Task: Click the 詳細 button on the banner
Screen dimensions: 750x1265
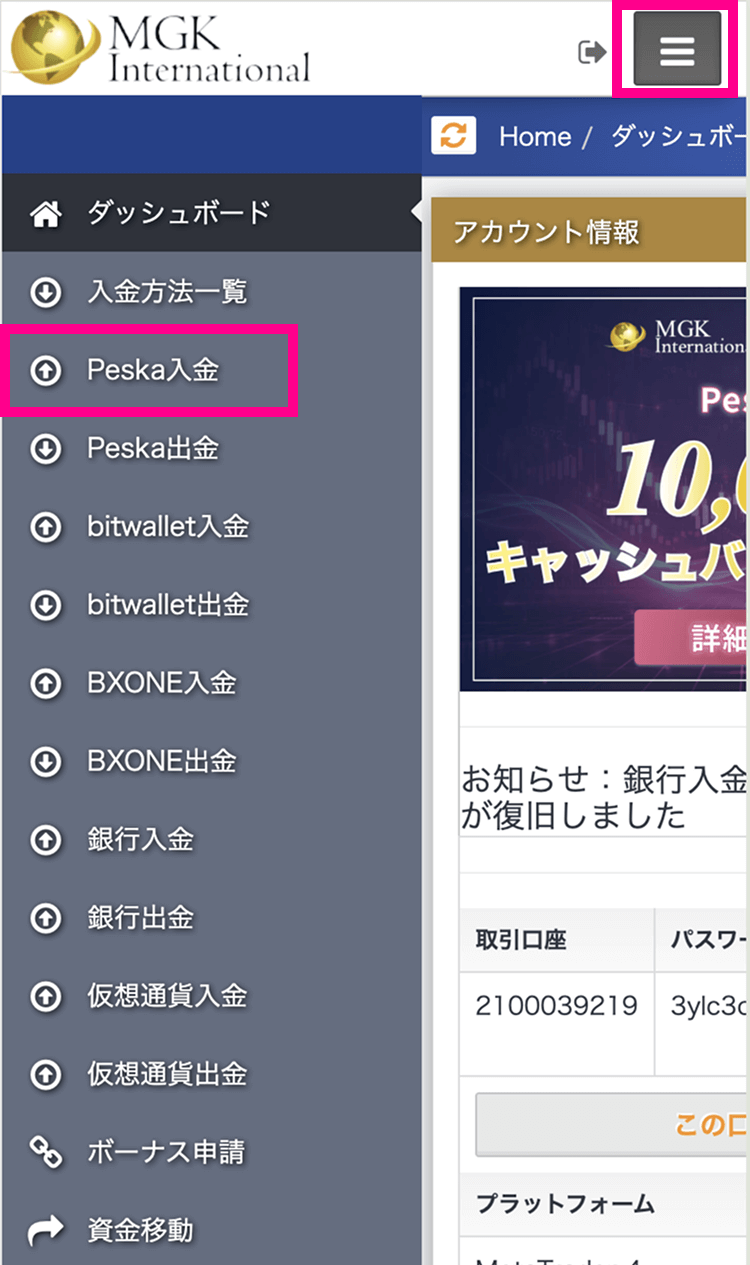Action: click(690, 638)
